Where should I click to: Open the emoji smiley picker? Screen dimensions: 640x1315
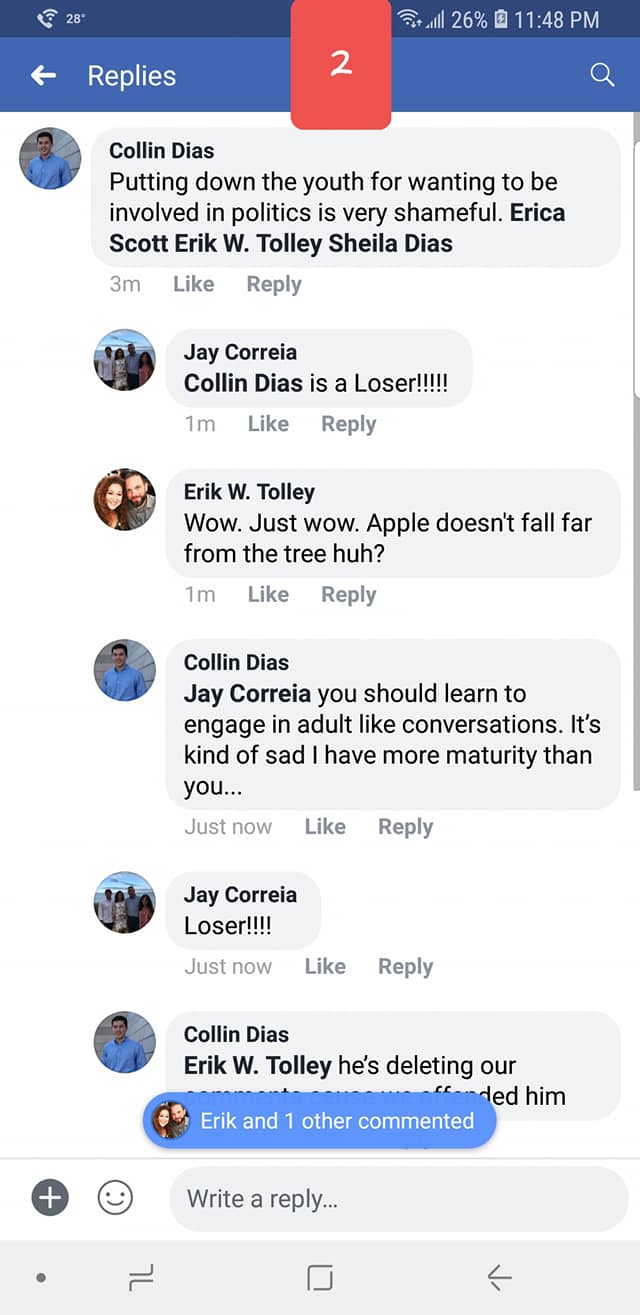pos(115,1197)
